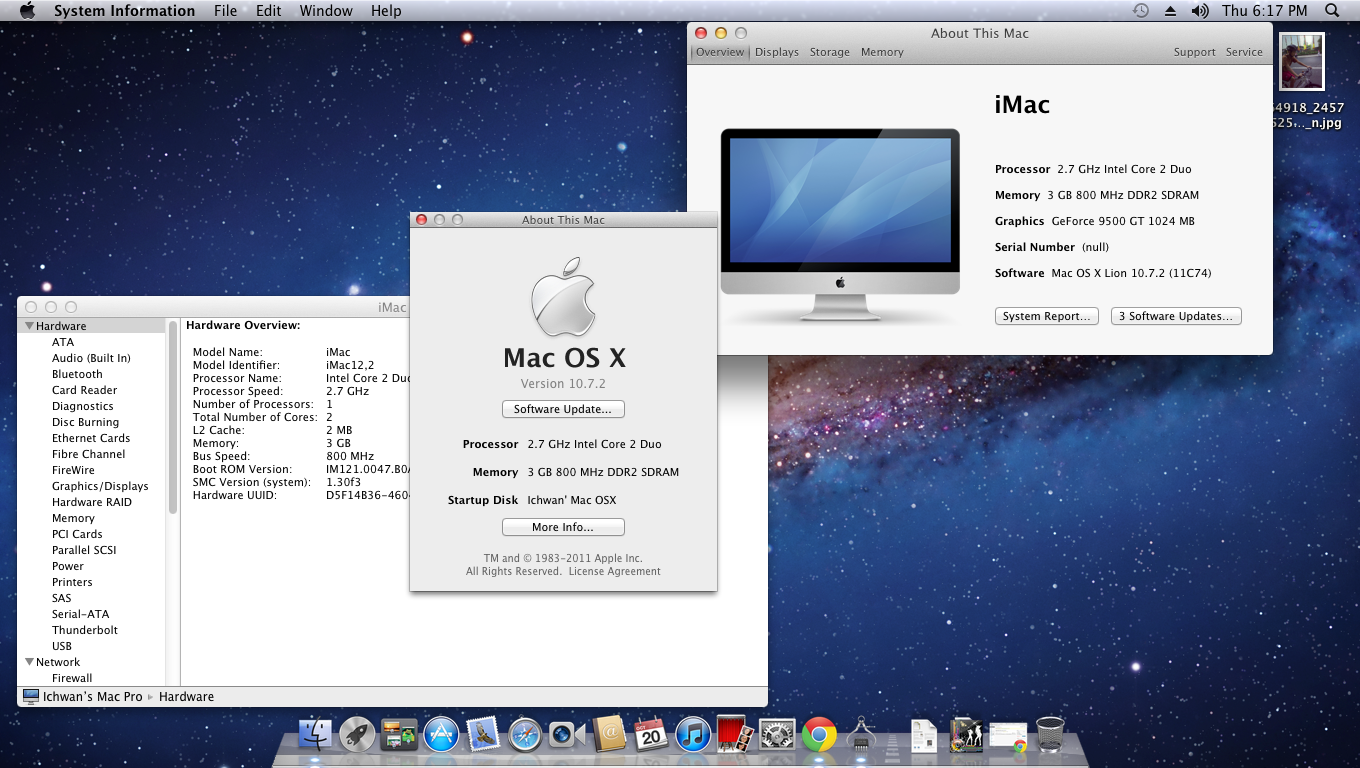The height and width of the screenshot is (768, 1360).
Task: Select the .jpg photo thumbnail on the desktop
Action: point(1302,62)
